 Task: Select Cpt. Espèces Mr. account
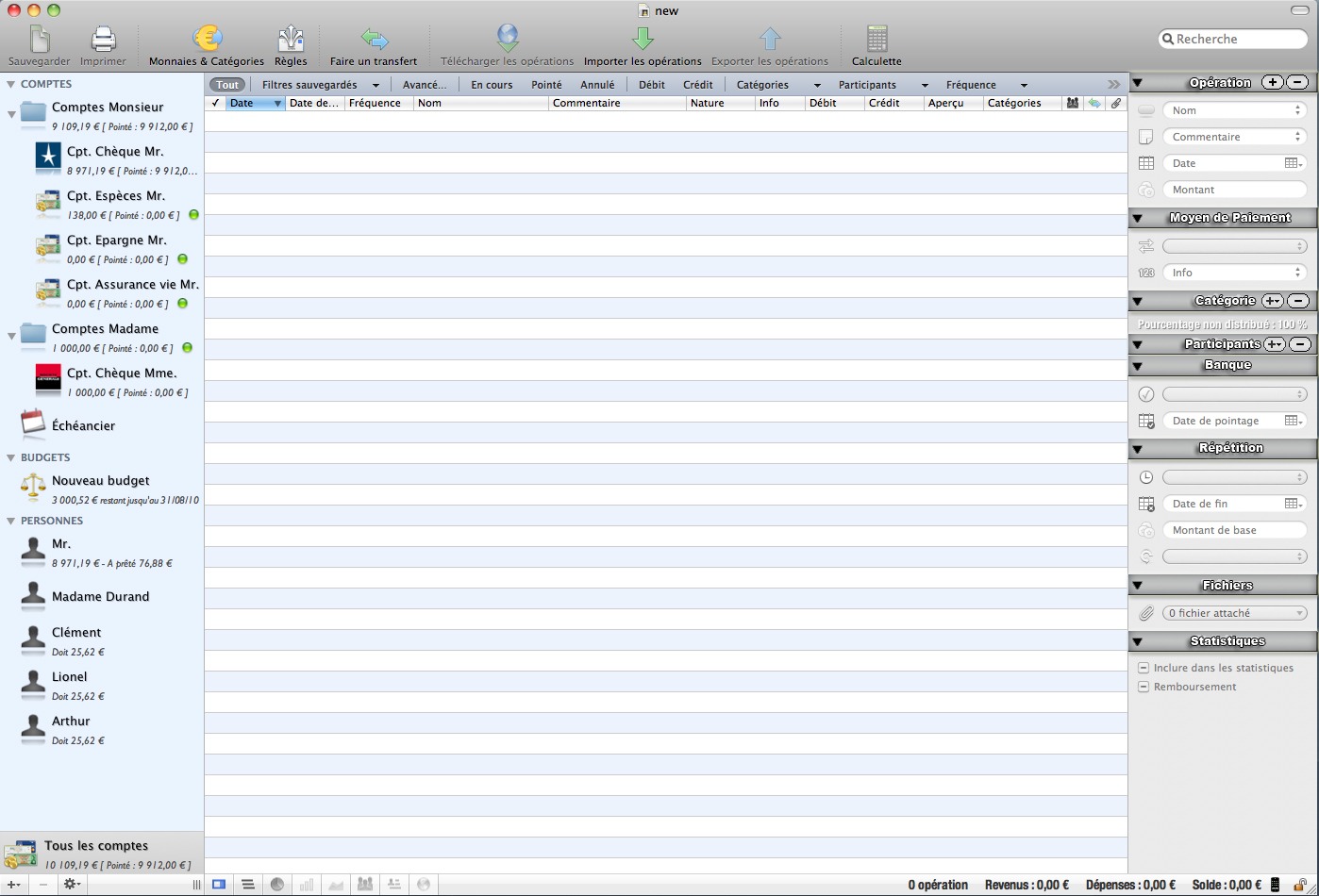click(x=115, y=204)
